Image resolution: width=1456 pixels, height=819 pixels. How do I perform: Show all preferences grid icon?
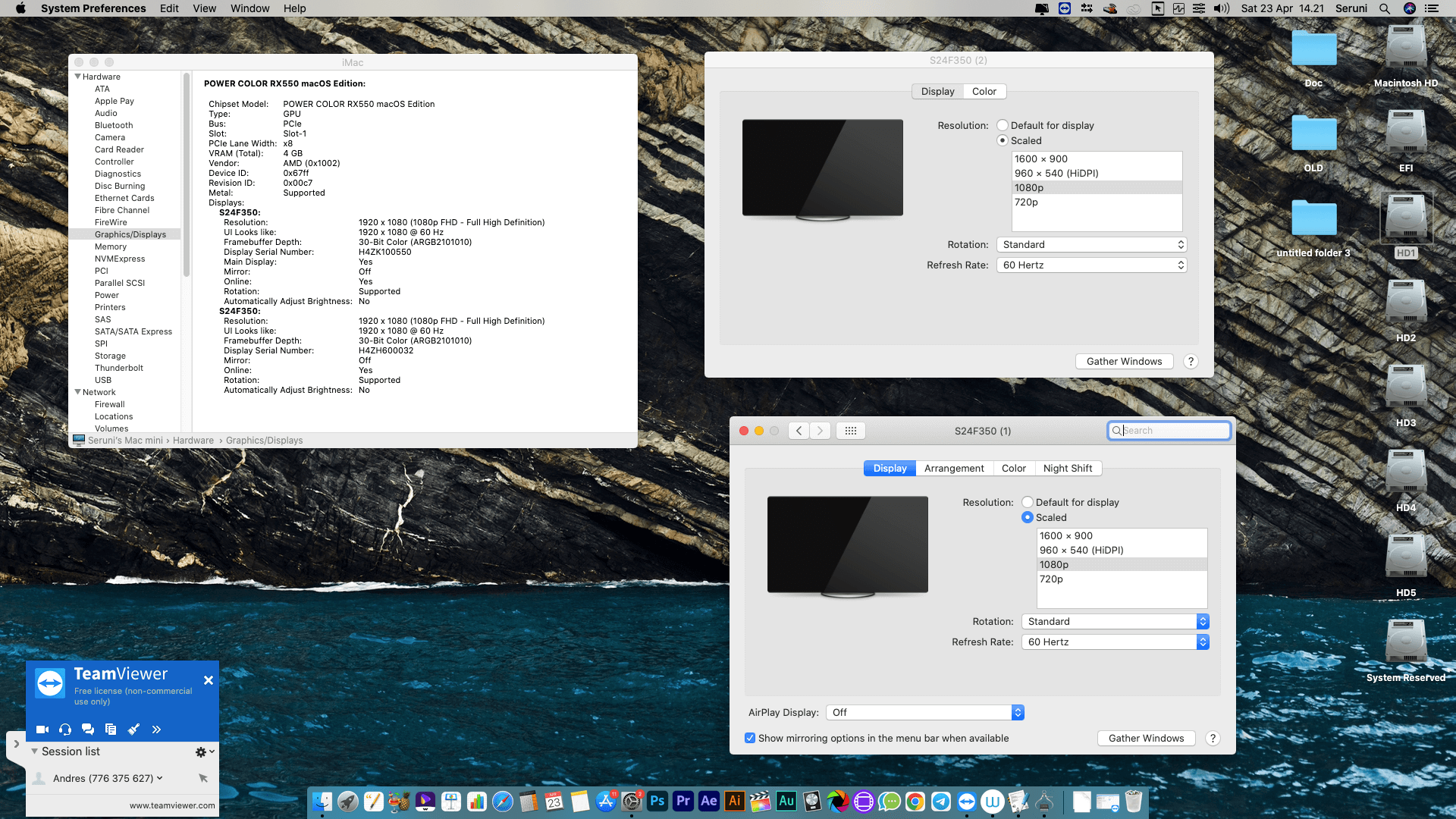click(851, 431)
